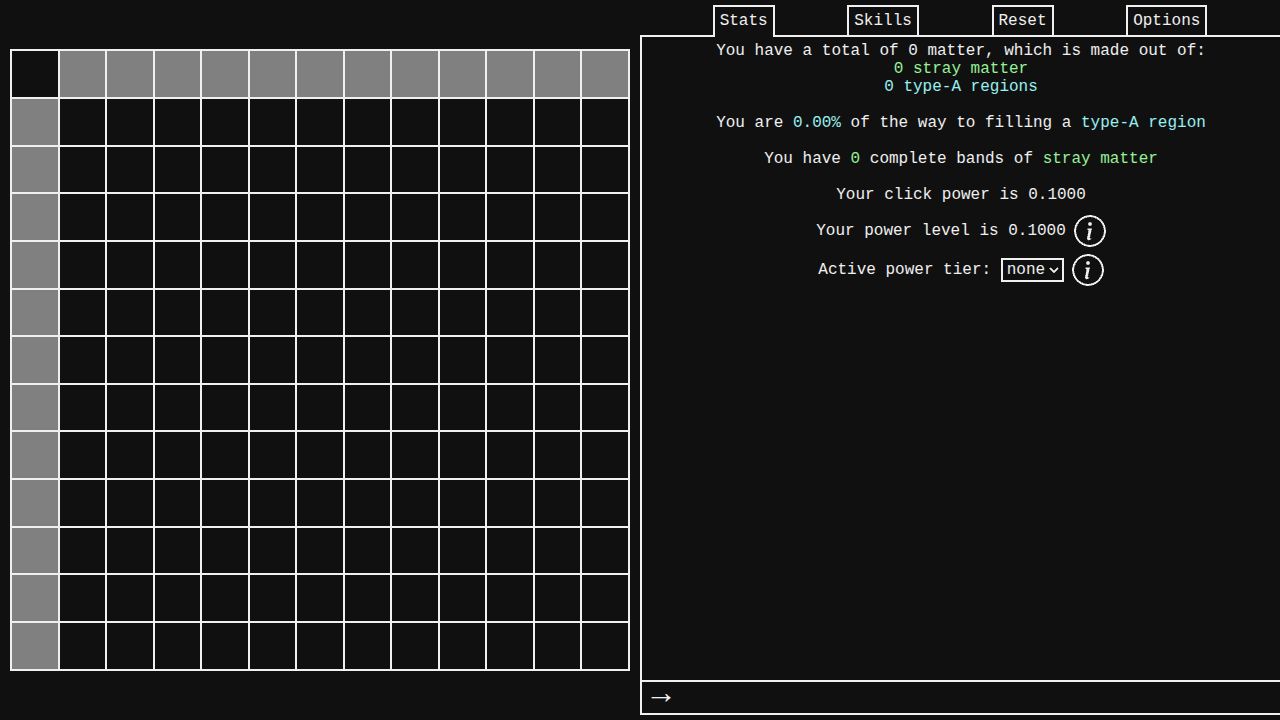Click the '0 stray matter' text
Screen dimensions: 1280x720
click(961, 68)
